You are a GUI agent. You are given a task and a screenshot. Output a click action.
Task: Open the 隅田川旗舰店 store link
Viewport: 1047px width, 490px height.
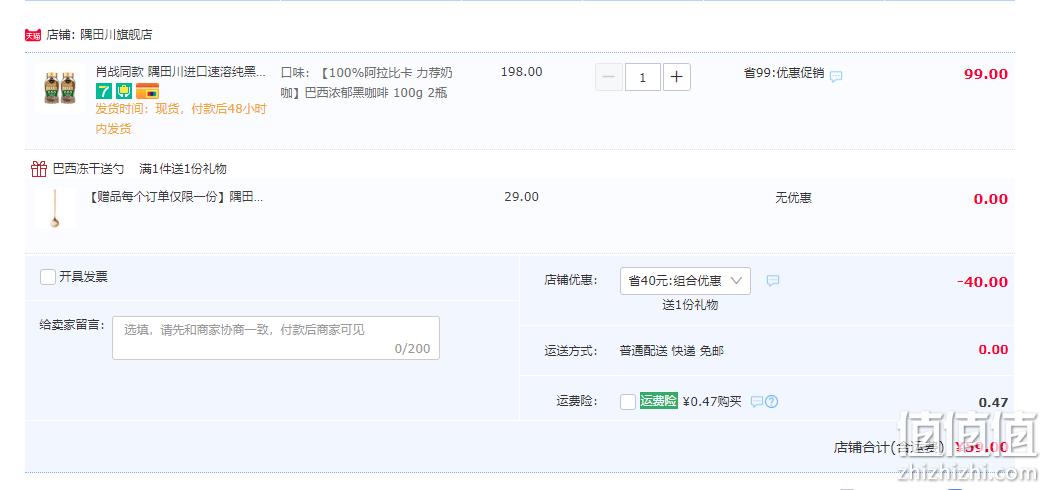tap(116, 35)
